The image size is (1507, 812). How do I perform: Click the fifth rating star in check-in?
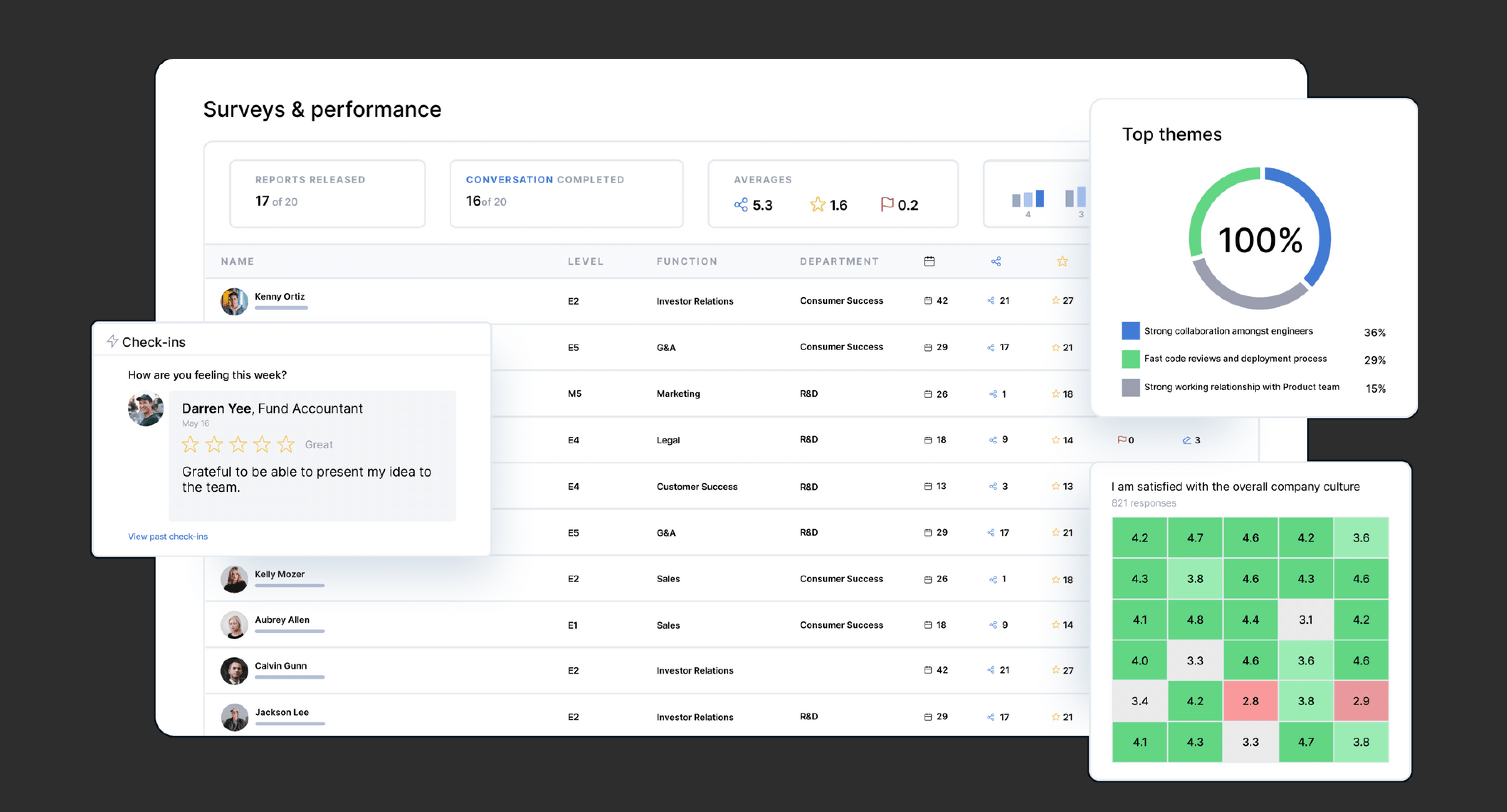(x=286, y=444)
